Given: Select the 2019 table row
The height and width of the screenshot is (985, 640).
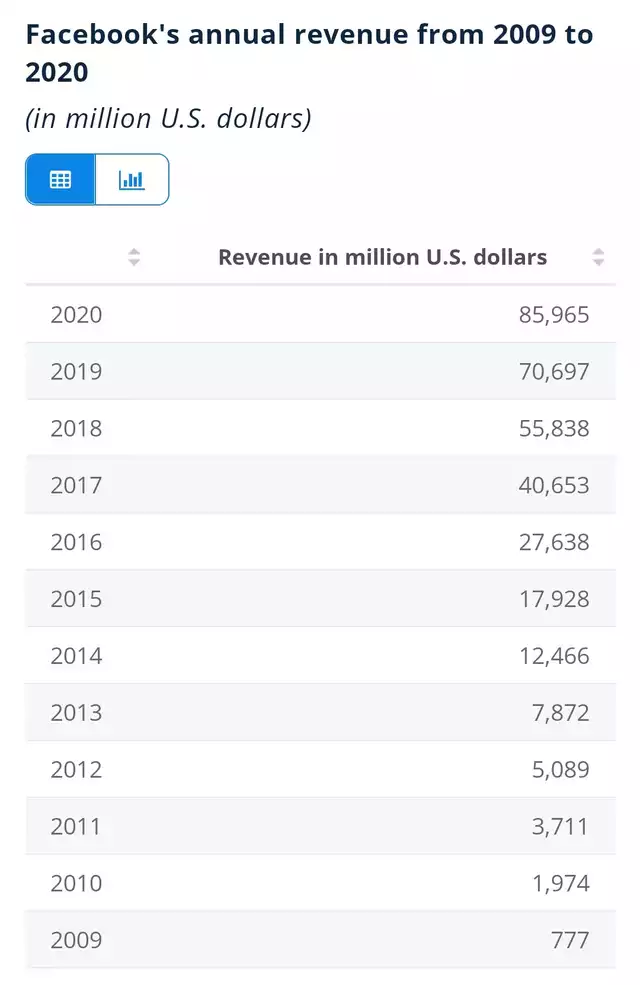Looking at the screenshot, I should pyautogui.click(x=320, y=371).
